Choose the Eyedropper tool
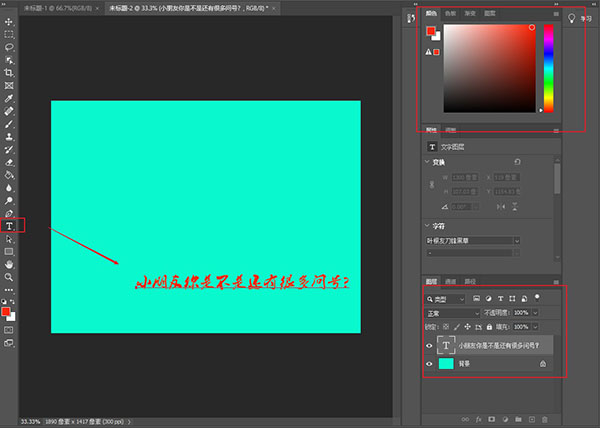 pos(9,98)
